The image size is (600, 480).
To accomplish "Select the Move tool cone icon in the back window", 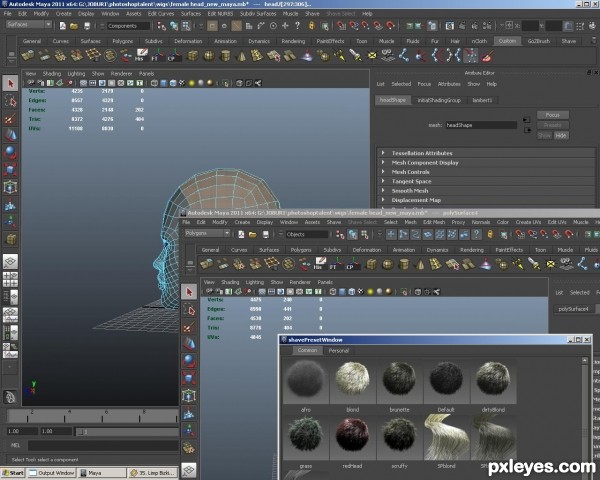I will (10, 135).
